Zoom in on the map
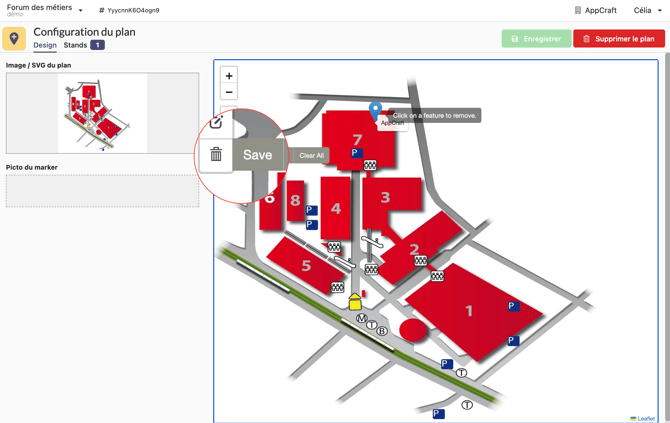The height and width of the screenshot is (423, 670). tap(229, 76)
